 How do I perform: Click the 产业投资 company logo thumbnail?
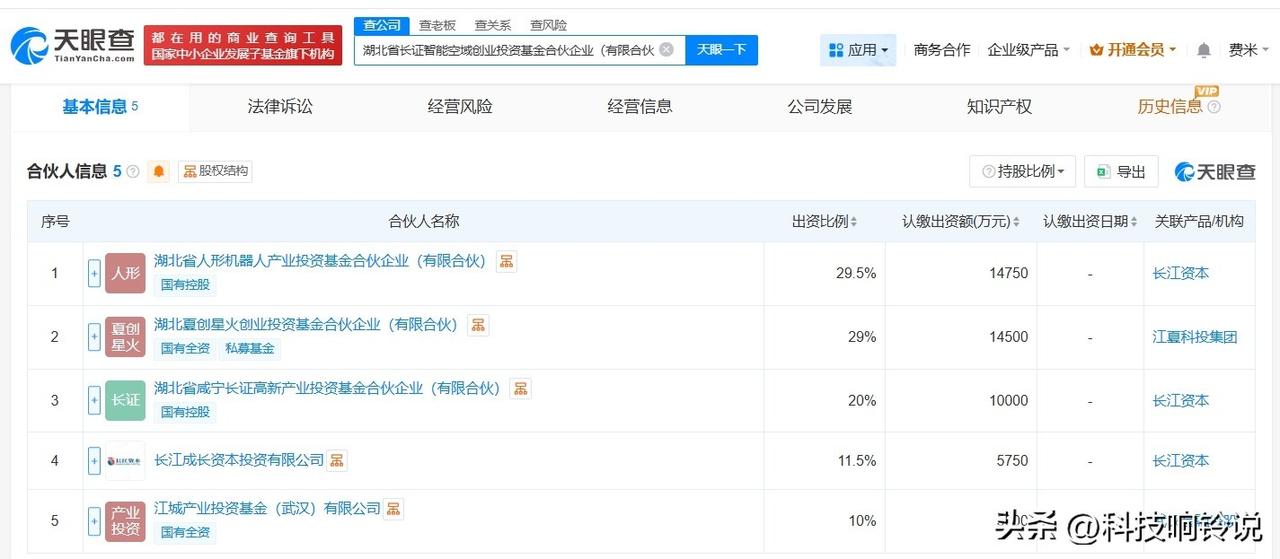[x=125, y=521]
